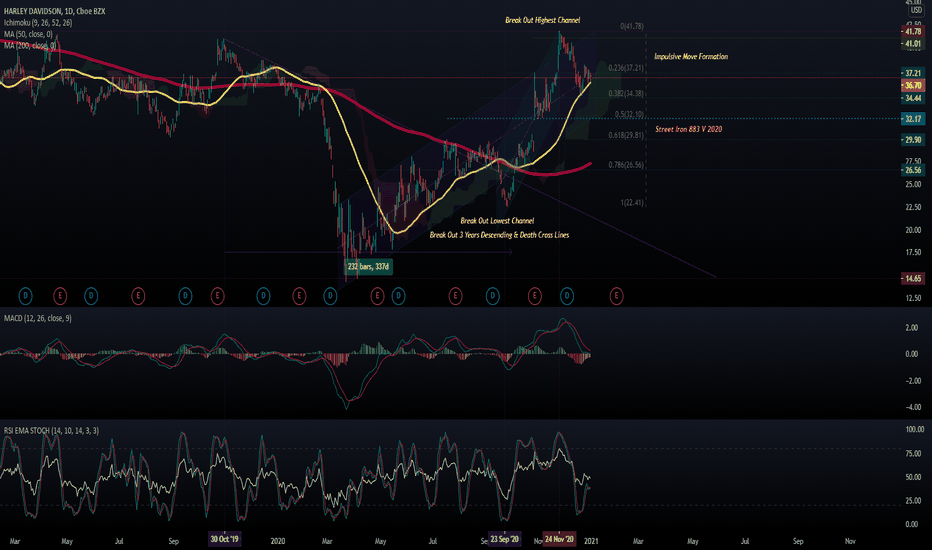Click the December 2019 dividend D marker
Screen dimensions: 932x550
click(x=263, y=296)
